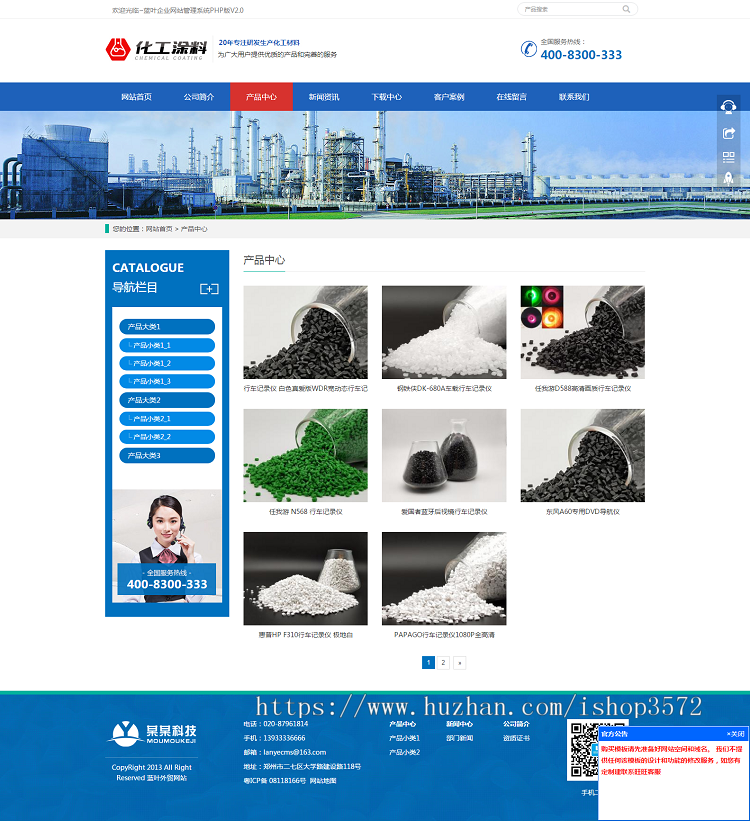Open the PAPAGO行车记录仪 product thumbnail

[444, 579]
